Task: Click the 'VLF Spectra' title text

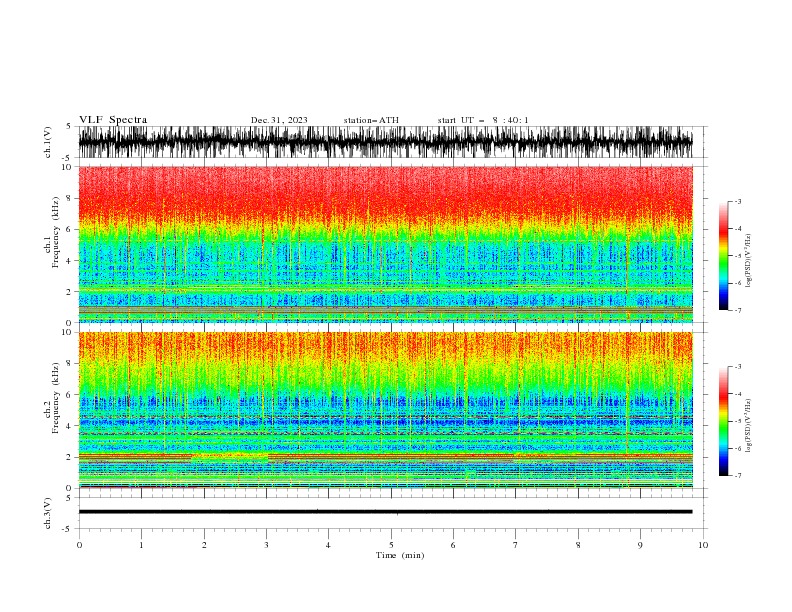Action: tap(113, 120)
